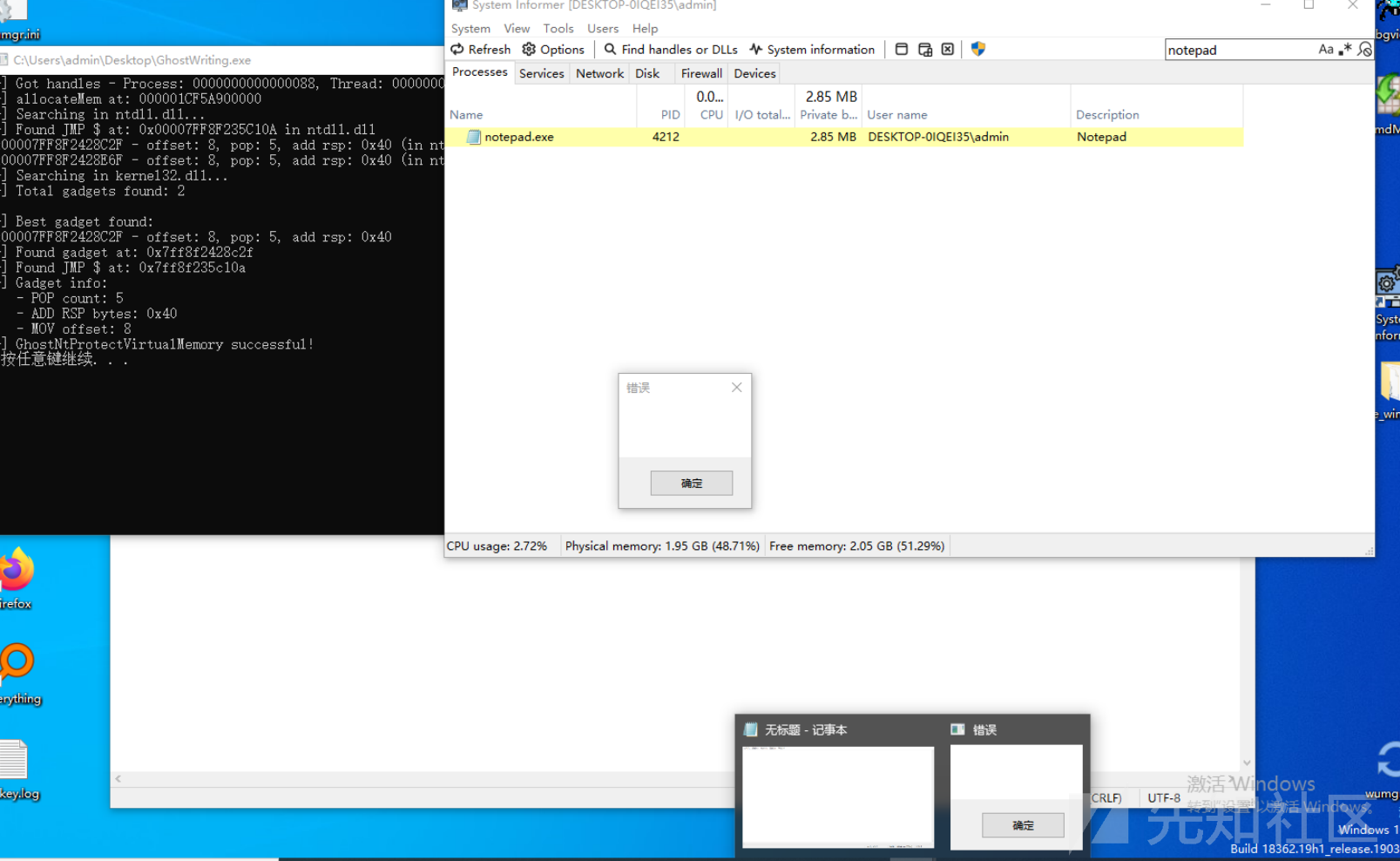Open the Users menu
Image resolution: width=1400 pixels, height=861 pixels.
[x=603, y=29]
